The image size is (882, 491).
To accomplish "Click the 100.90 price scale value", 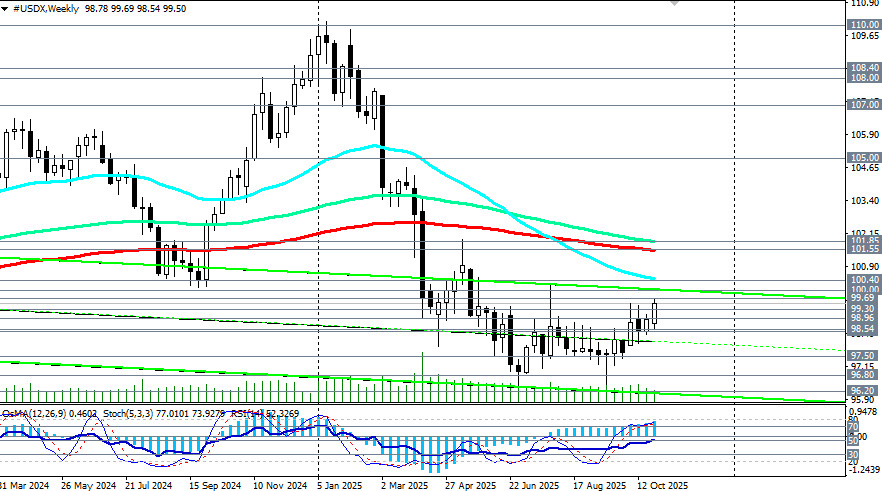I will (x=865, y=267).
